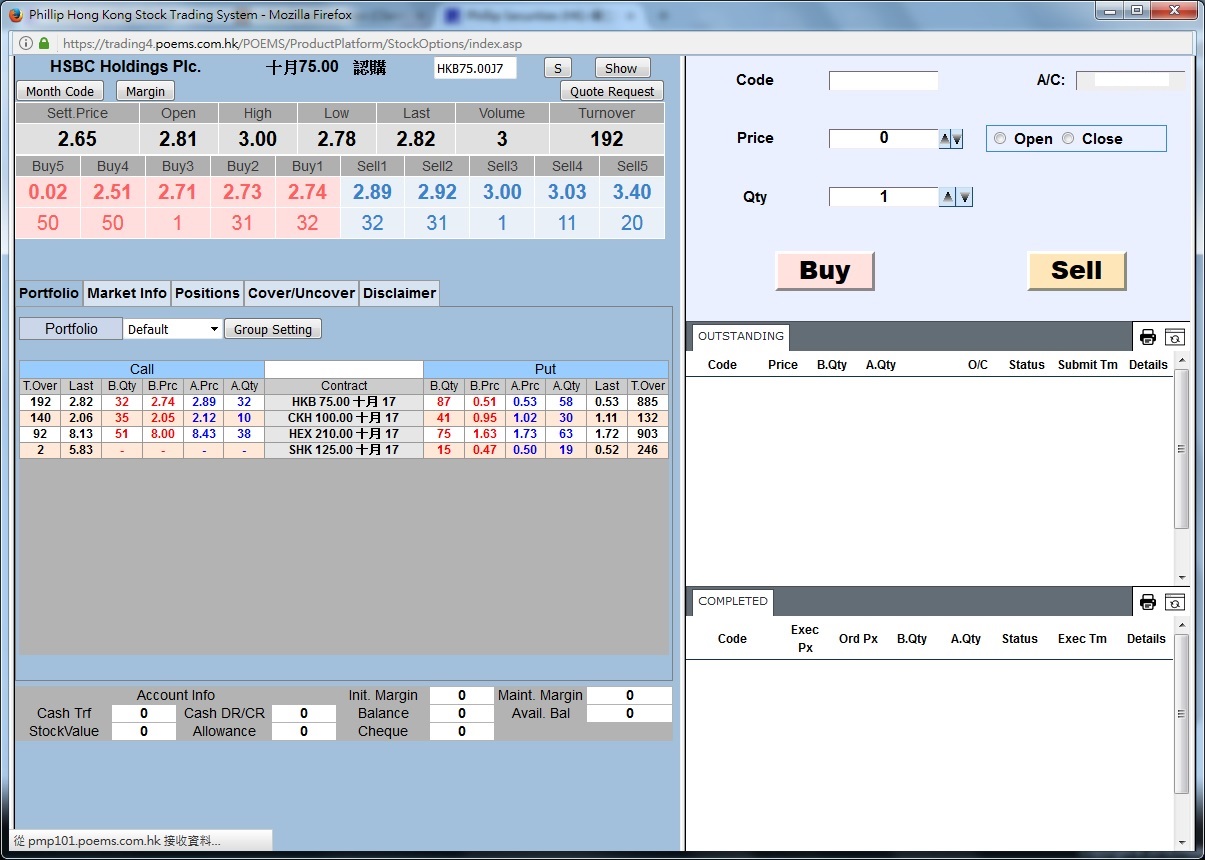Image resolution: width=1205 pixels, height=860 pixels.
Task: Click the Avail. Bal value field
Action: pyautogui.click(x=630, y=713)
